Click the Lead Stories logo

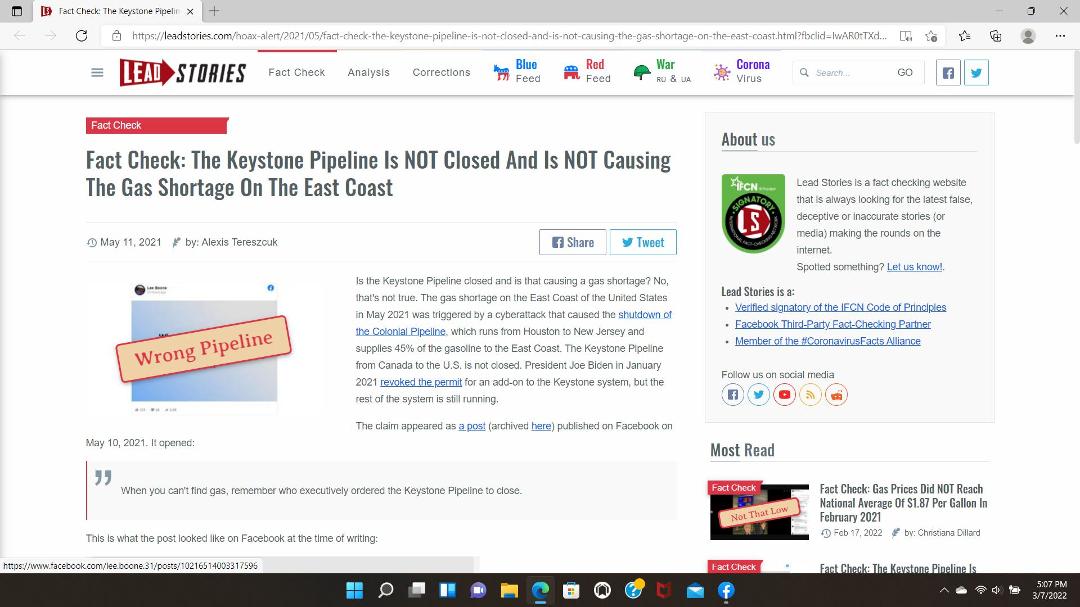click(x=183, y=72)
